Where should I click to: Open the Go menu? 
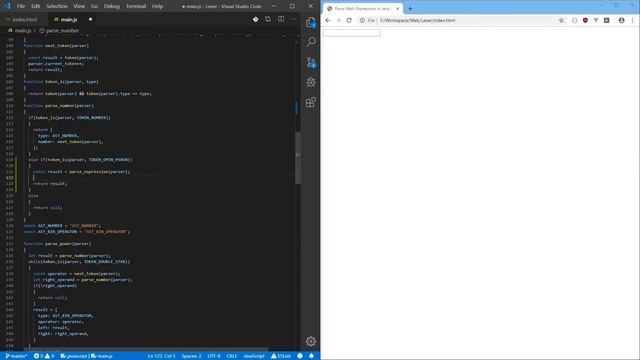pyautogui.click(x=94, y=6)
